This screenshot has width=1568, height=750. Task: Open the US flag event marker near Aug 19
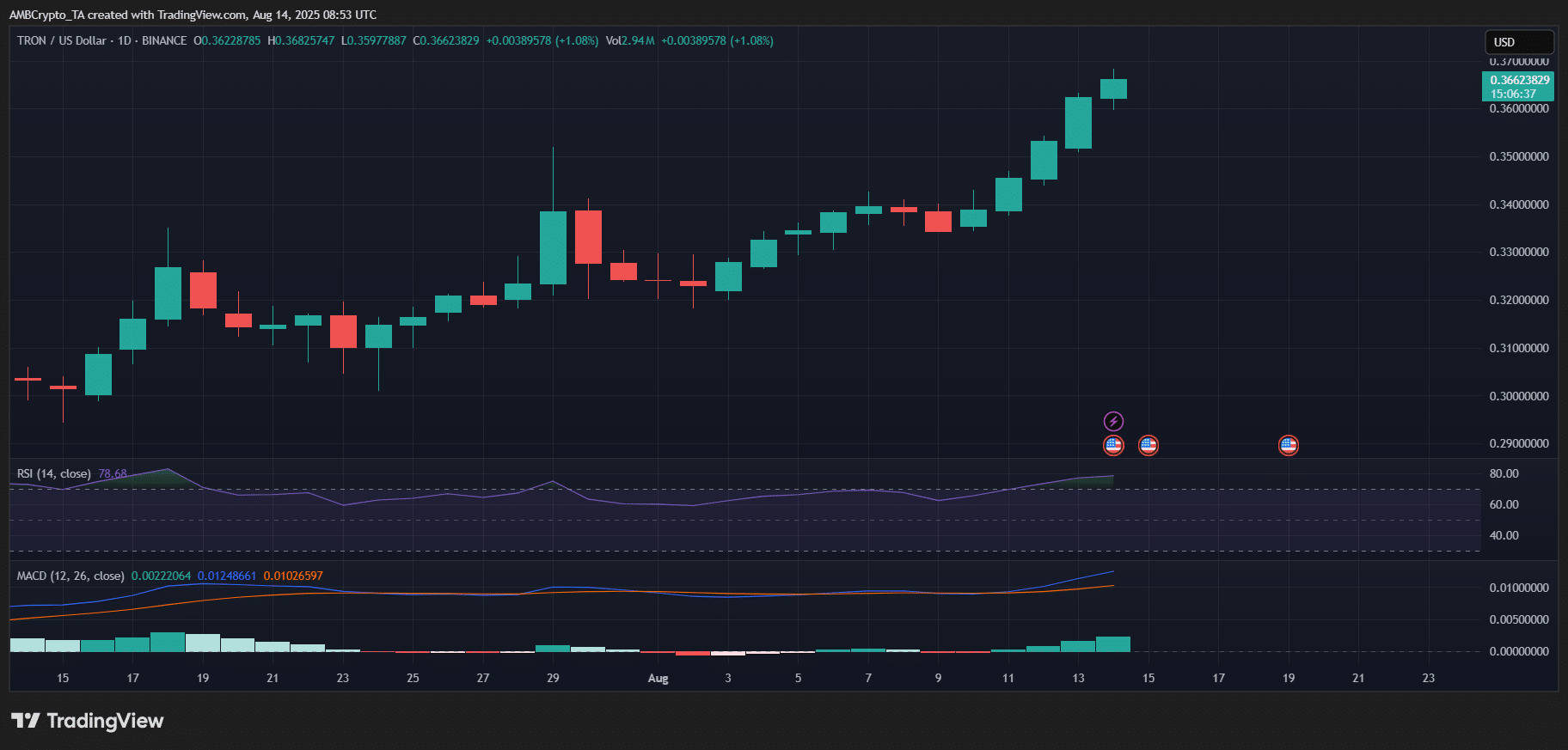pos(1288,445)
